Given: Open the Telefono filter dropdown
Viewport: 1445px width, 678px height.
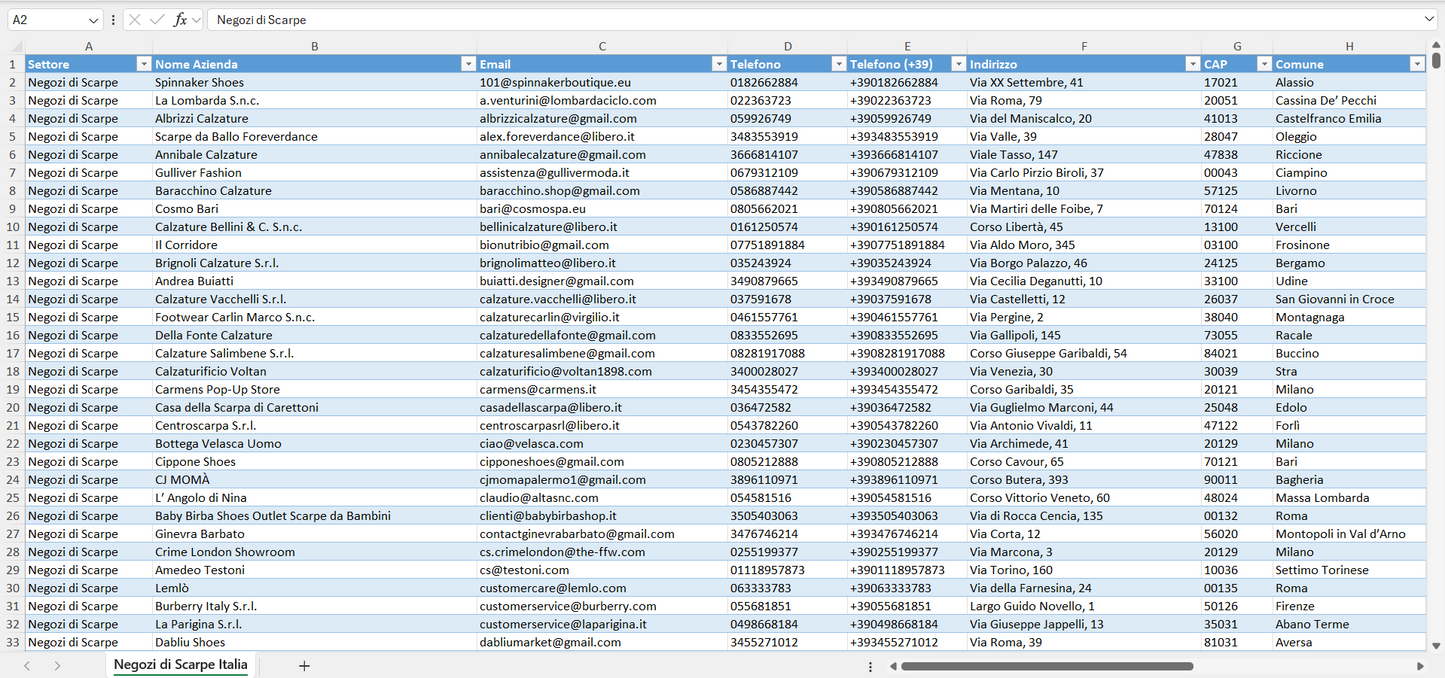Looking at the screenshot, I should coord(839,64).
